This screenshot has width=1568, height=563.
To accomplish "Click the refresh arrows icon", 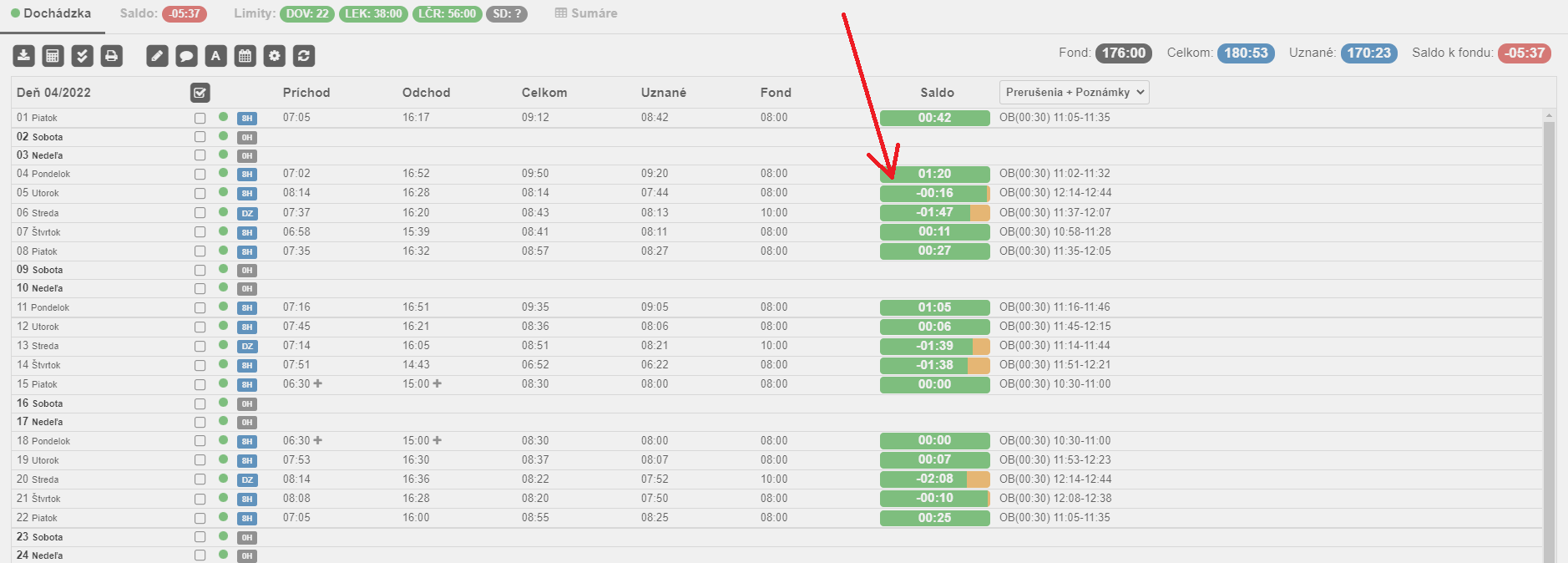I will tap(304, 56).
